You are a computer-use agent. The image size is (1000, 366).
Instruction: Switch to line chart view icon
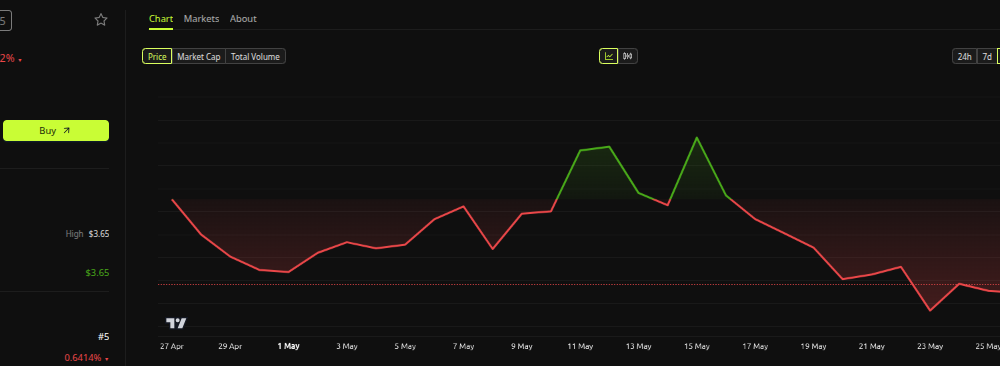click(x=609, y=56)
